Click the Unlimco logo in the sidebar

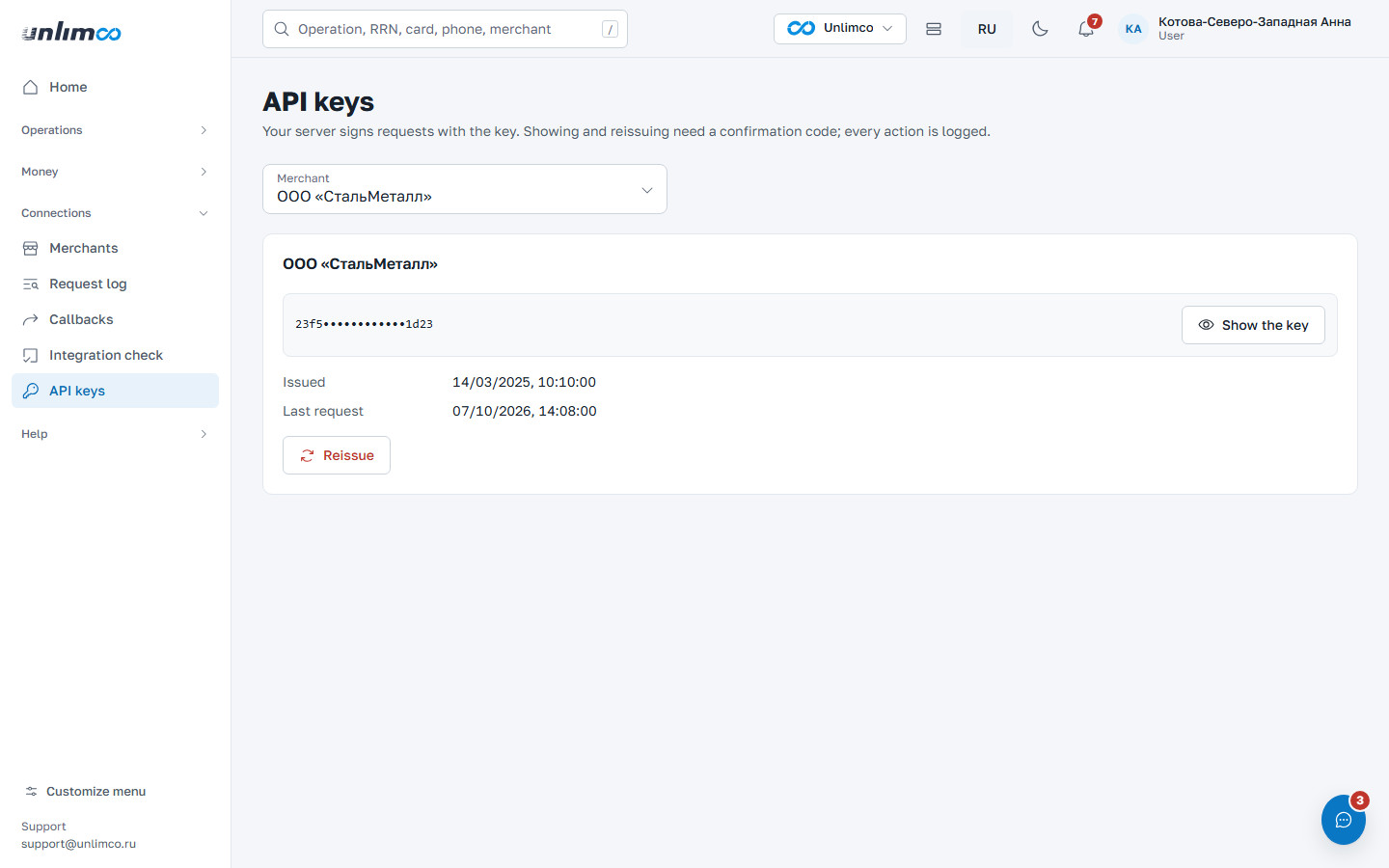coord(71,32)
